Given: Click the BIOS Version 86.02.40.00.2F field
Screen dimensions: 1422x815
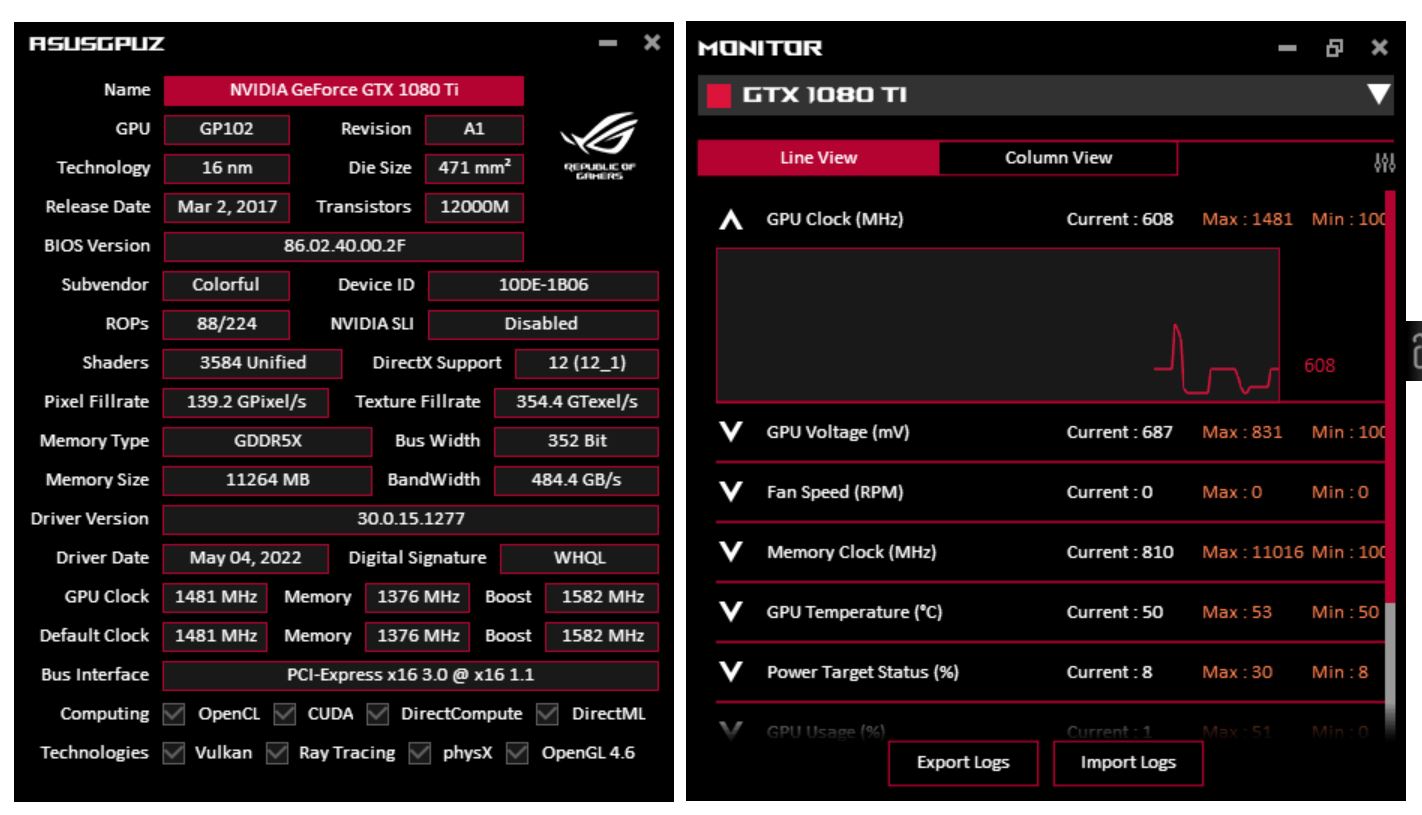Looking at the screenshot, I should point(344,246).
